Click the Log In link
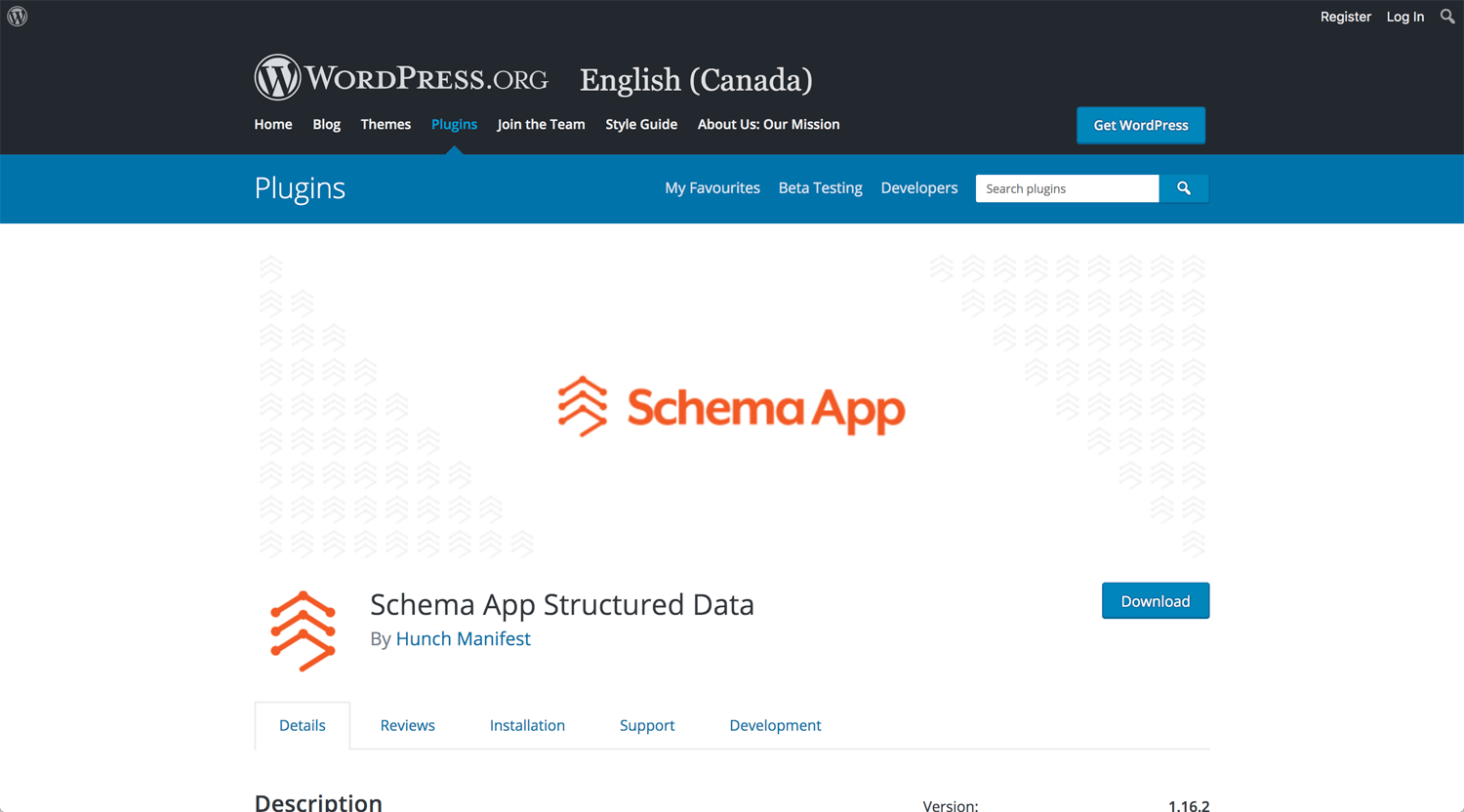 click(1405, 17)
